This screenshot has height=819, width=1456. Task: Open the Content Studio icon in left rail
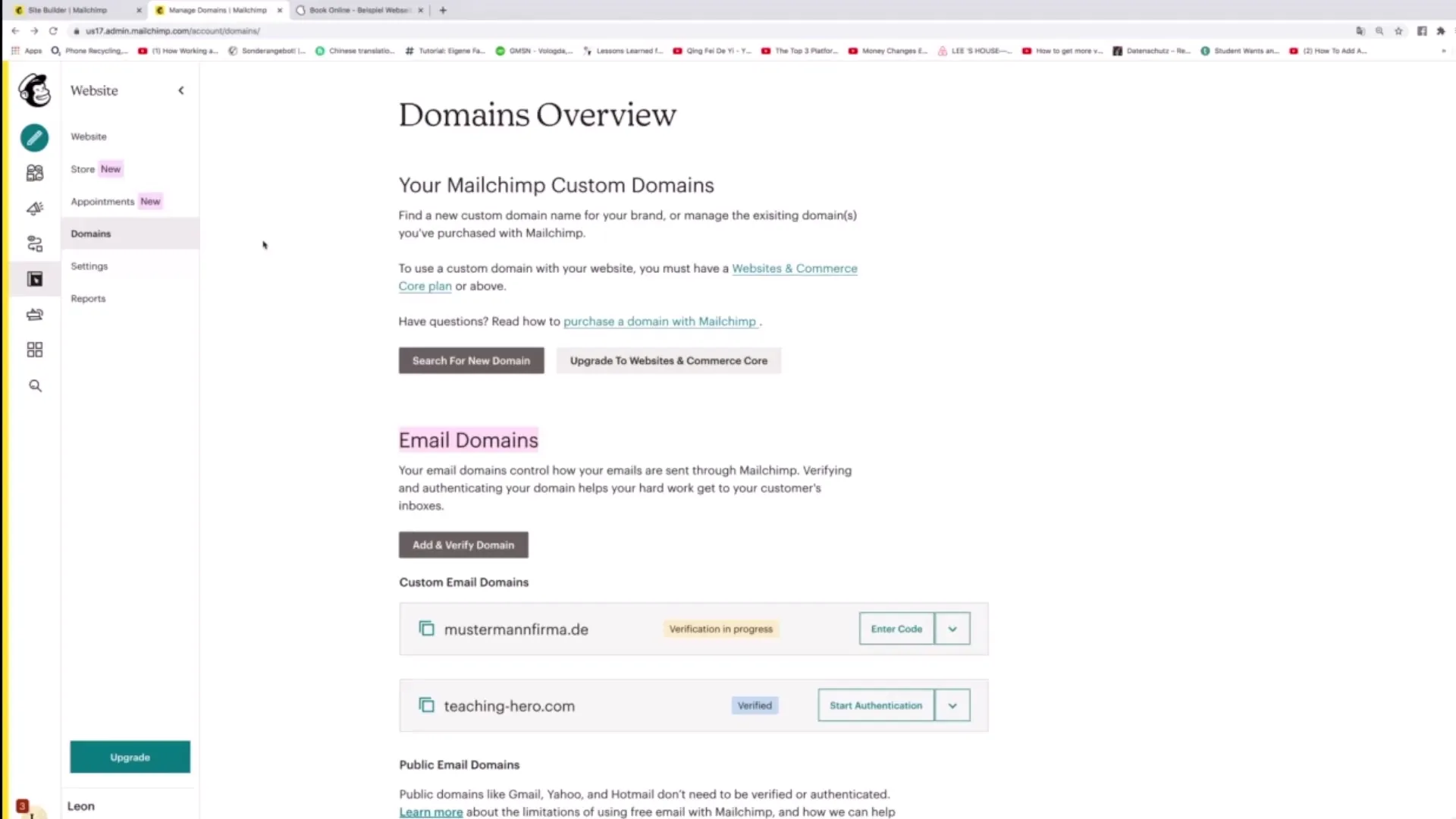tap(35, 314)
